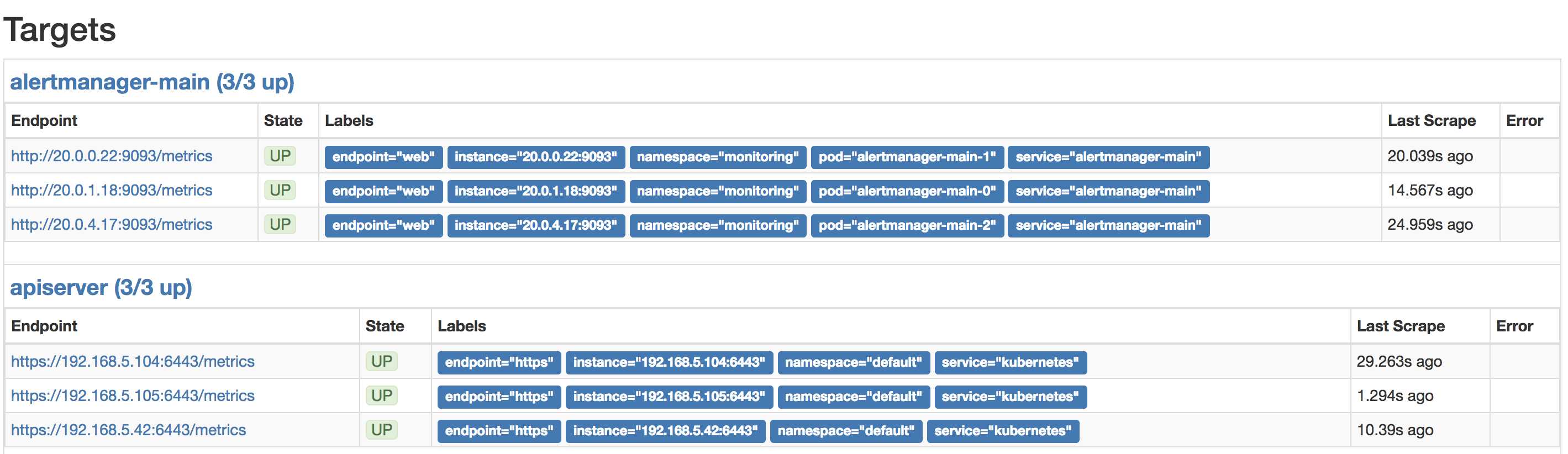Image resolution: width=1568 pixels, height=454 pixels.
Task: Click service="alertmanager-main" label in 20.0.1.18 row
Action: (x=1108, y=191)
